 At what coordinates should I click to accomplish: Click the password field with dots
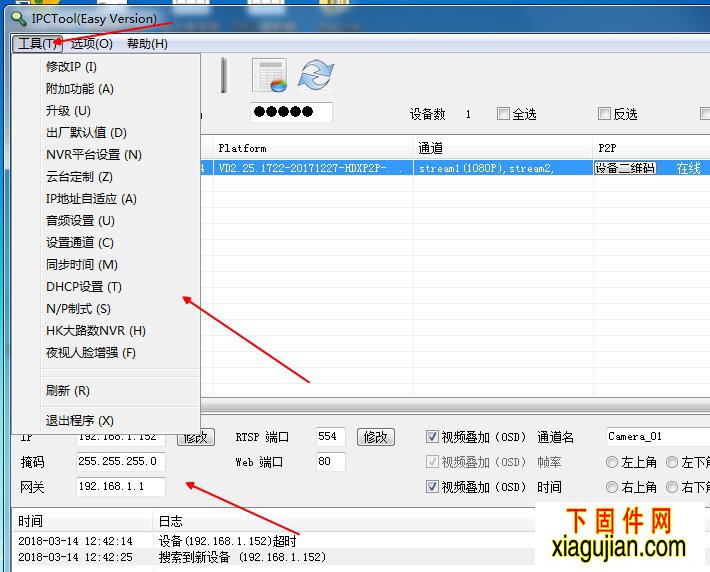(x=291, y=112)
